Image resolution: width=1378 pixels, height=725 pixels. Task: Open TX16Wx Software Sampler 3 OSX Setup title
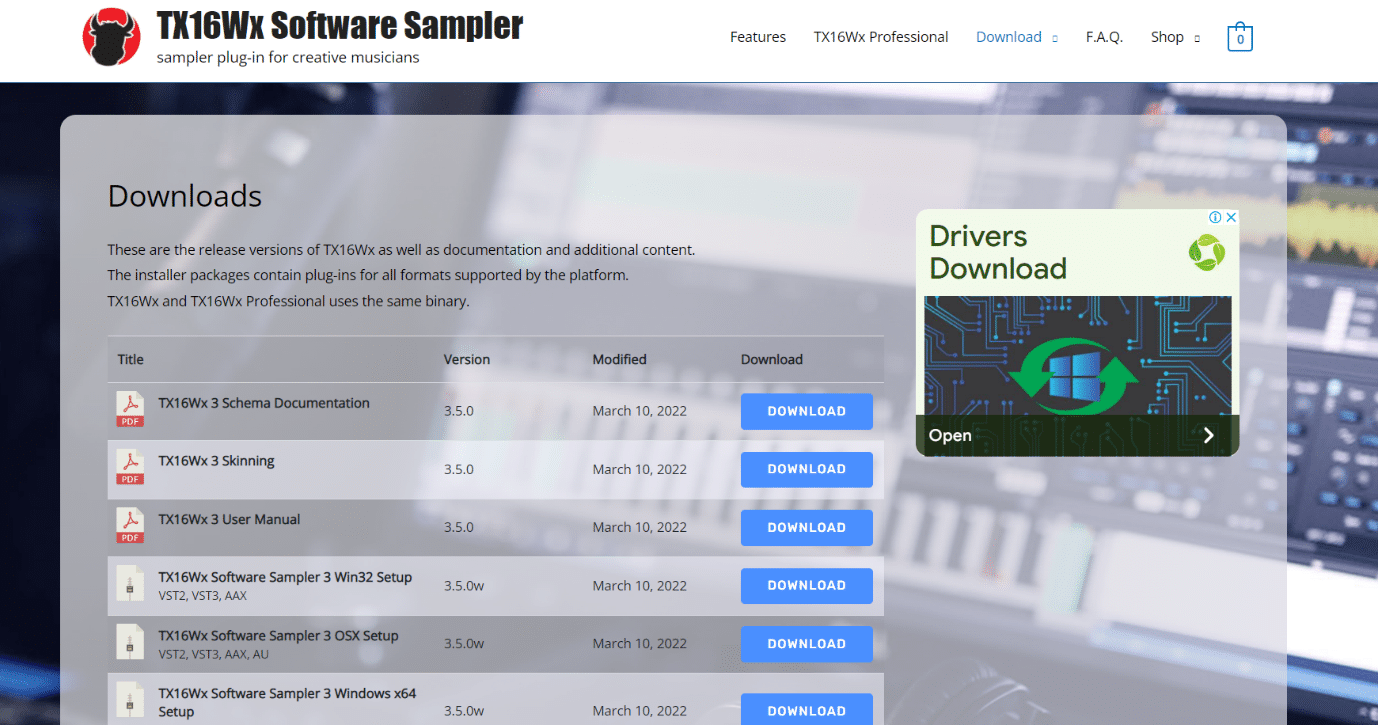[278, 635]
